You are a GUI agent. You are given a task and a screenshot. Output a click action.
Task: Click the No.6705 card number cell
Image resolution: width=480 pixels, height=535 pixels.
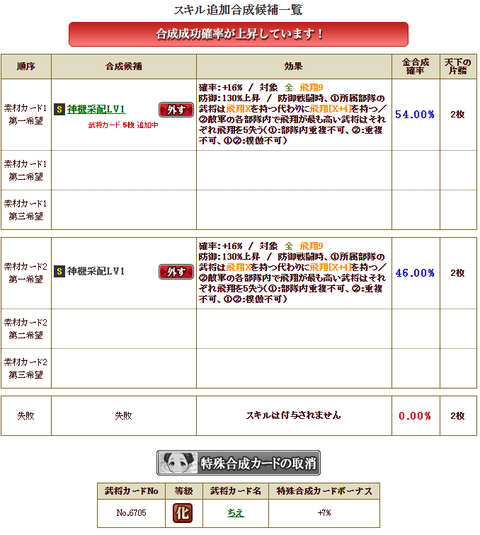131,513
